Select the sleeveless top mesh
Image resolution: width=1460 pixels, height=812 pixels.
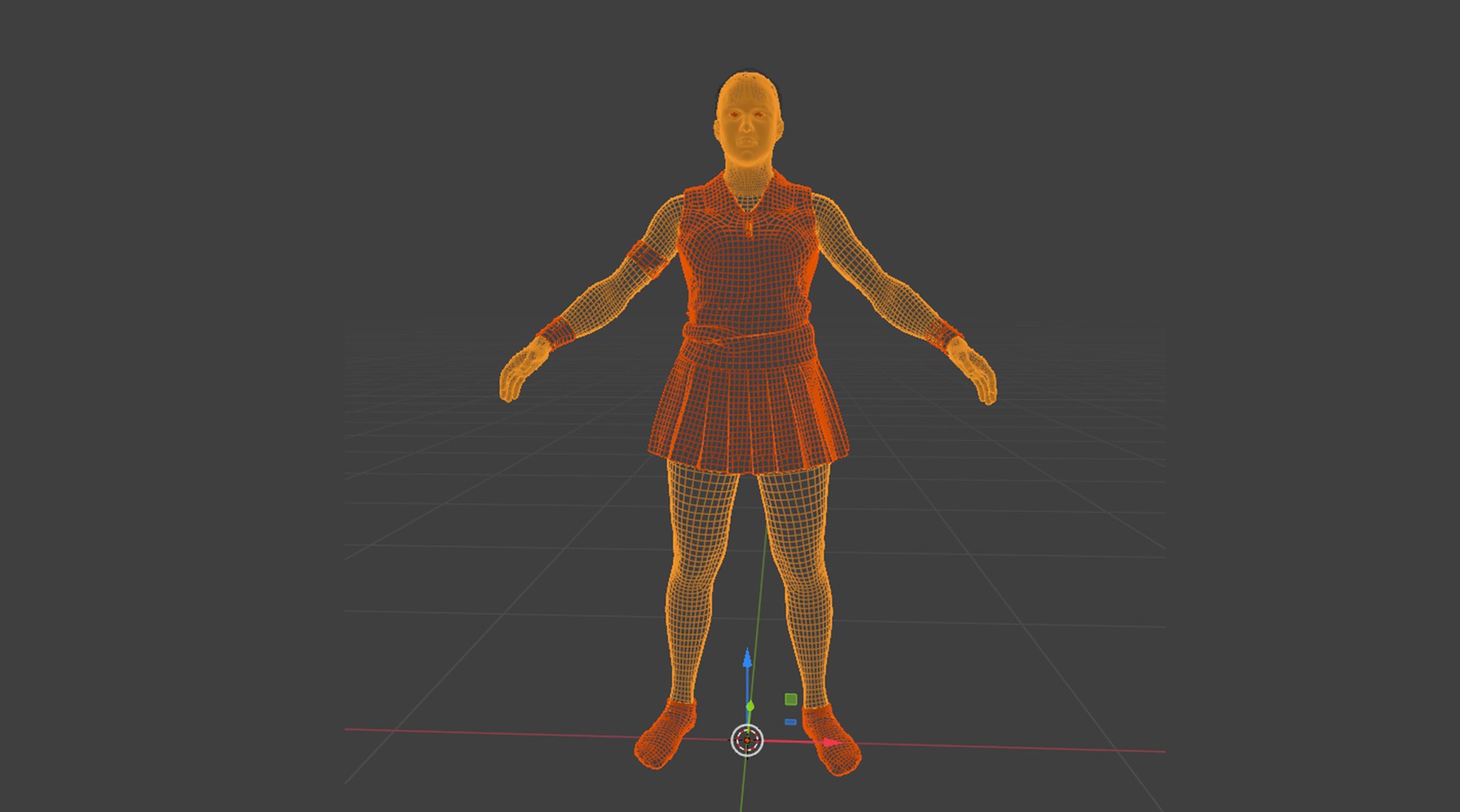749,255
